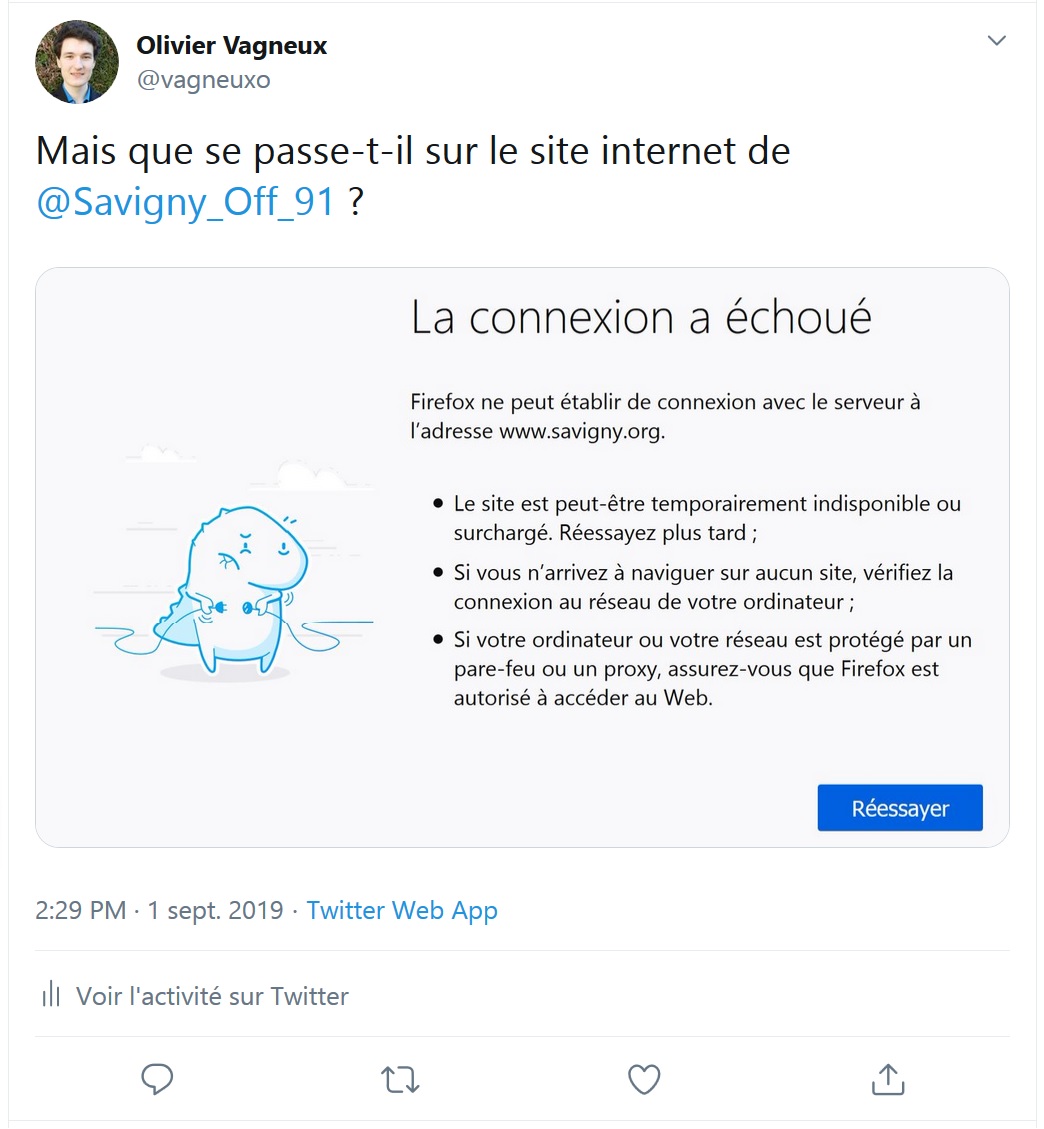
Task: Open the share tweet icon
Action: click(888, 1079)
